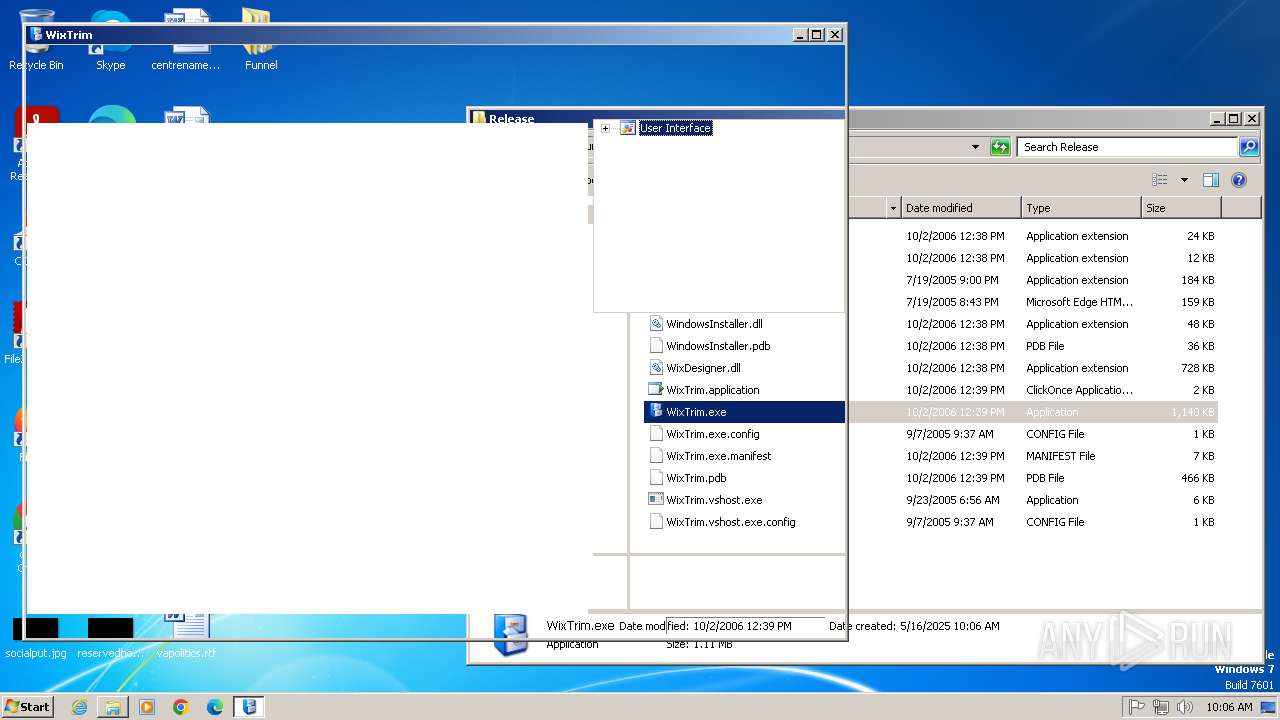Click WixTrim.vshost.exe file icon

coord(656,500)
